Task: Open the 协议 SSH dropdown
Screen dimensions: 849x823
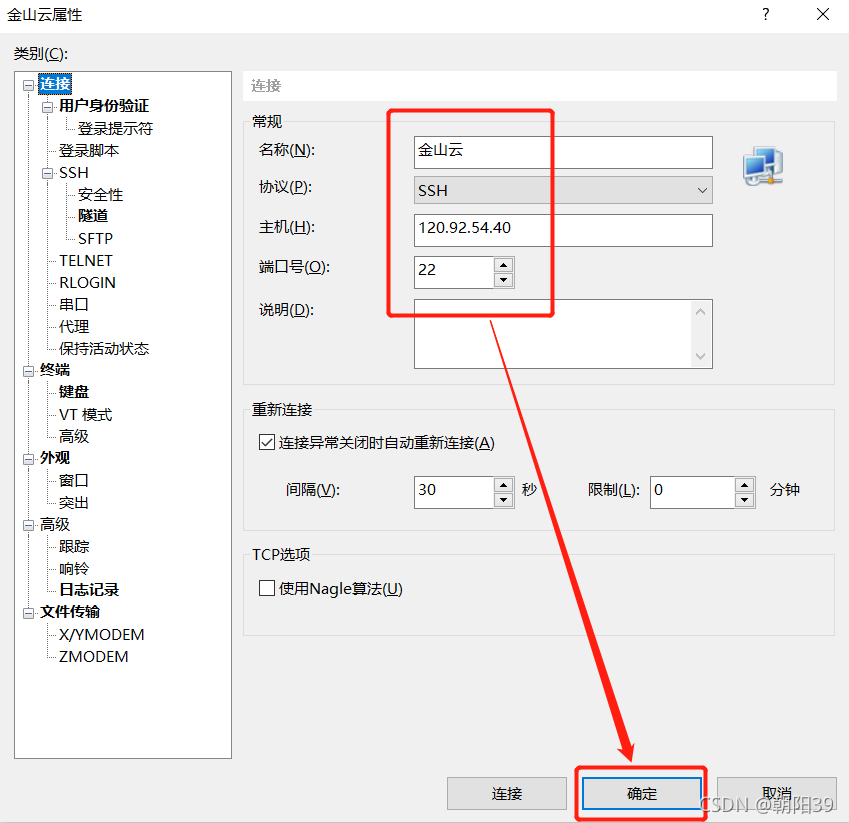Action: click(x=563, y=190)
